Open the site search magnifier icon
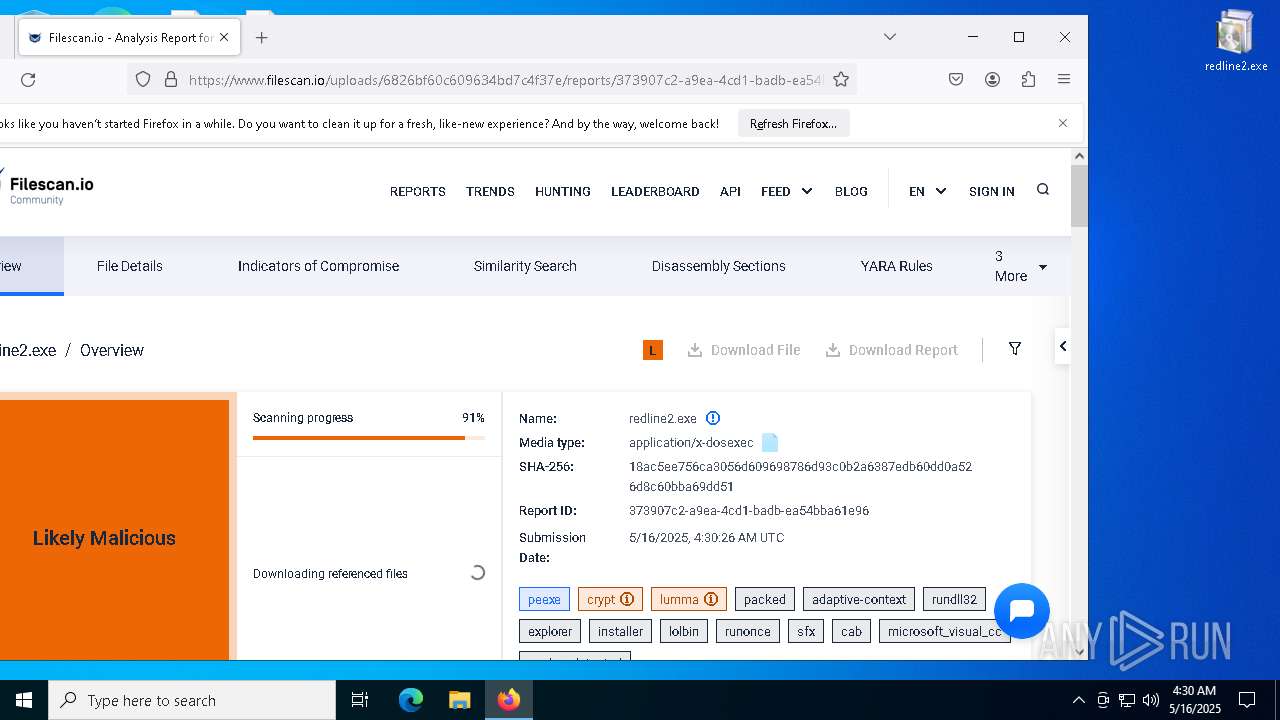The width and height of the screenshot is (1280, 720). coord(1043,190)
